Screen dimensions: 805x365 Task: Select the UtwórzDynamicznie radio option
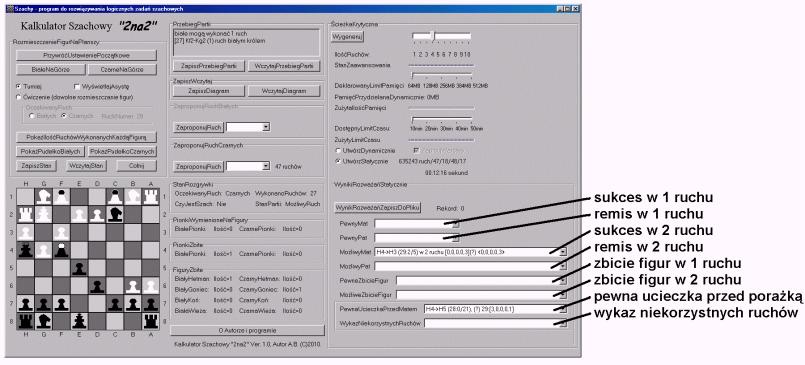point(338,151)
